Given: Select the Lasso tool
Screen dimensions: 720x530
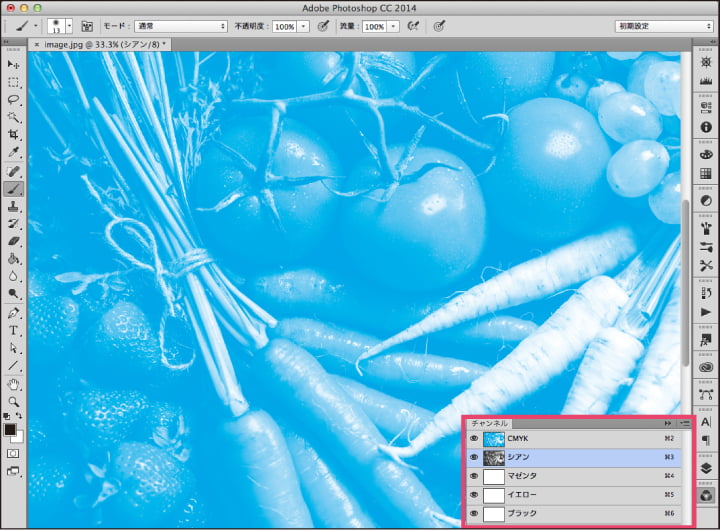Looking at the screenshot, I should 14,100.
